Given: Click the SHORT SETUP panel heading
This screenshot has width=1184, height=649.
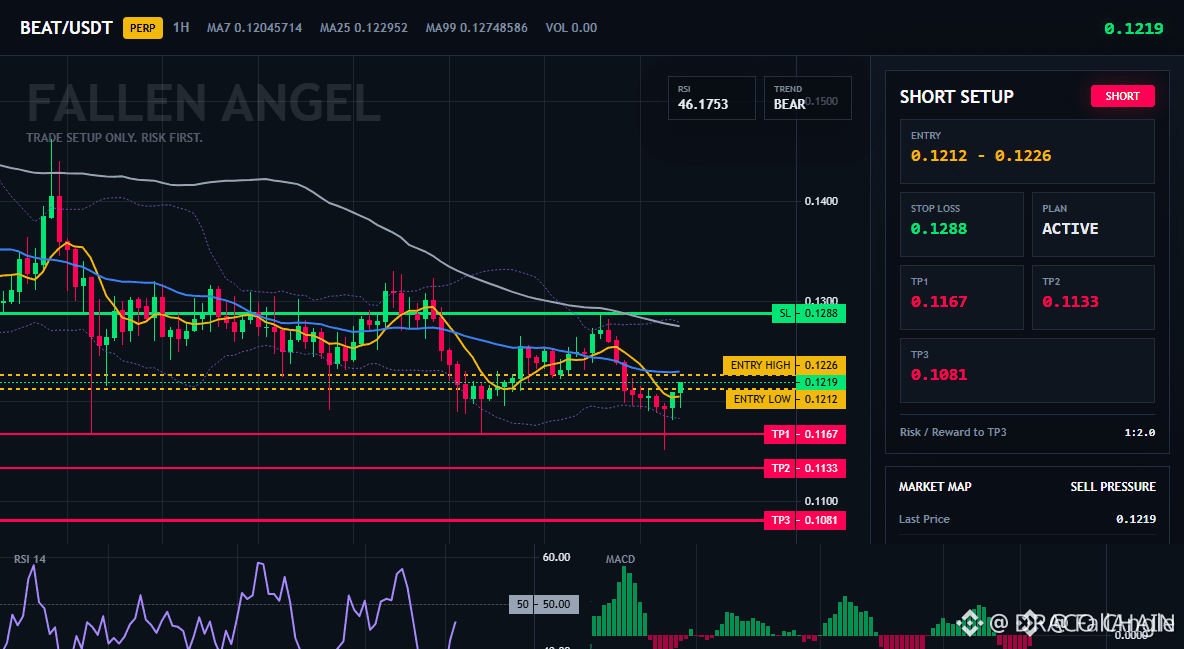Looking at the screenshot, I should [x=956, y=97].
